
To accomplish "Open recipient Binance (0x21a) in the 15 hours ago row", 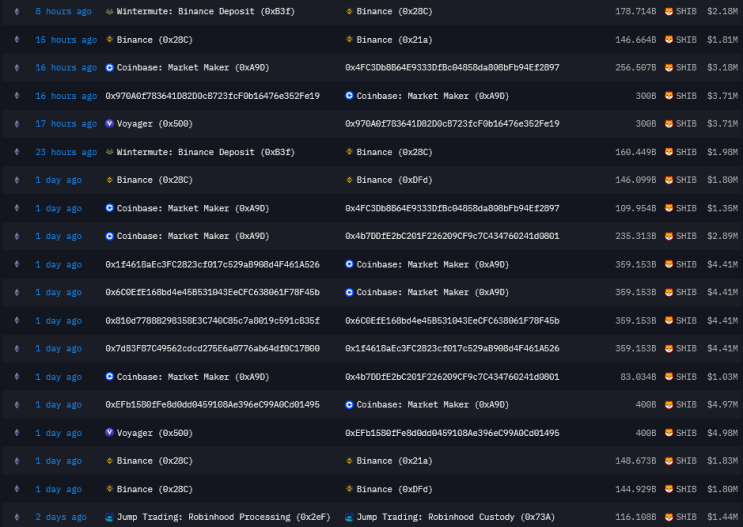I will [394, 40].
